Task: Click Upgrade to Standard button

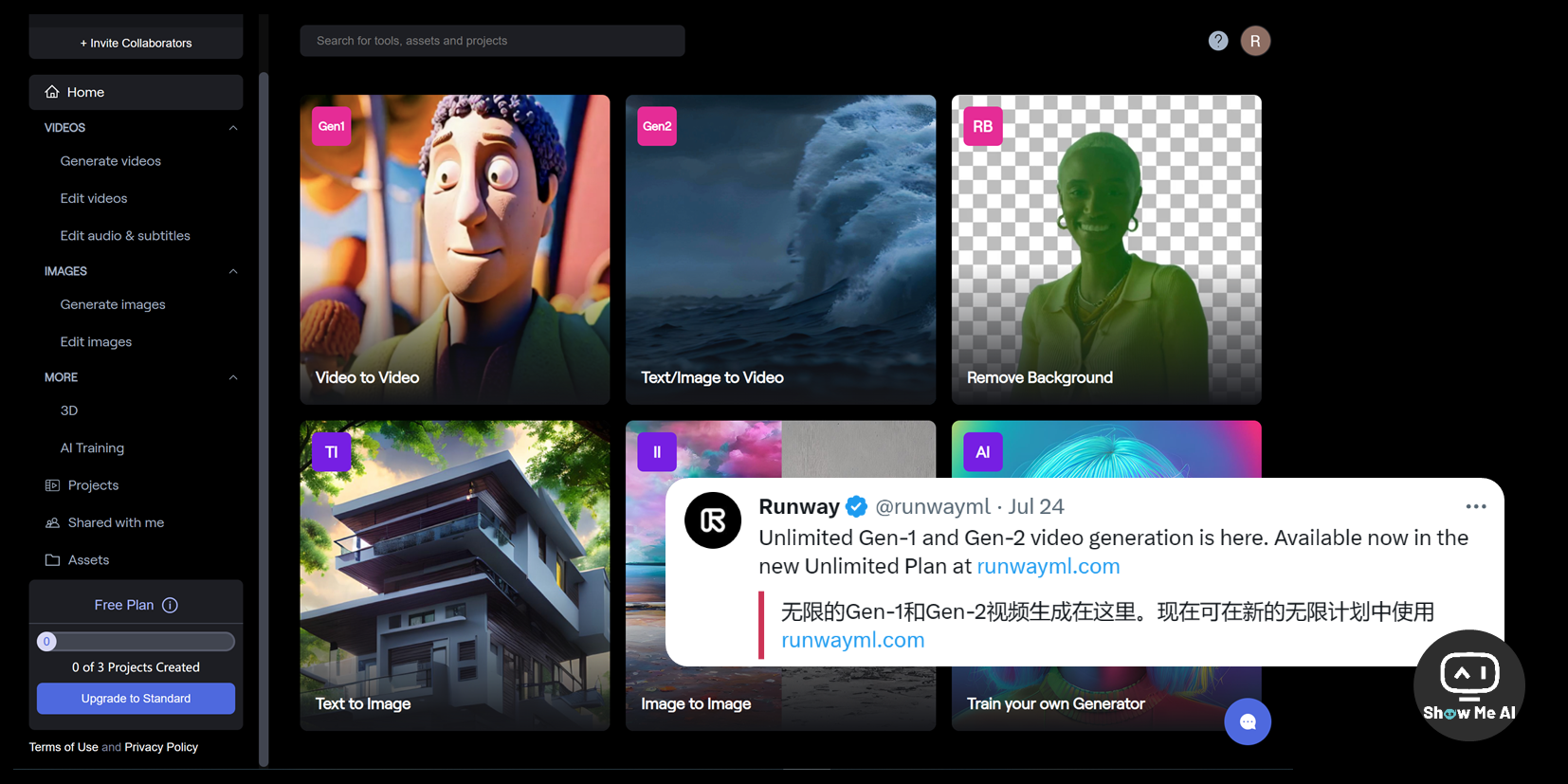Action: point(136,699)
